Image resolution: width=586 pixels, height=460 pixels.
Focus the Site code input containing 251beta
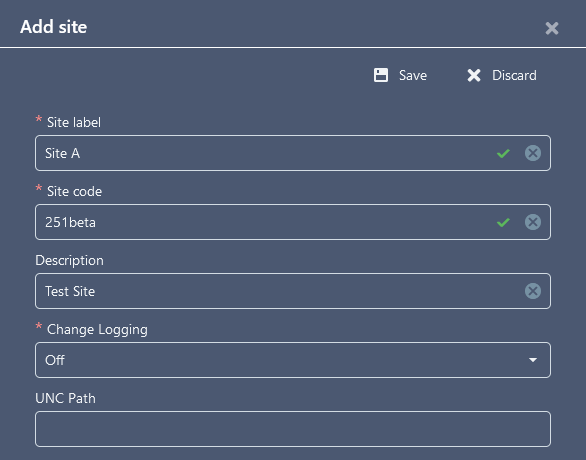point(293,222)
